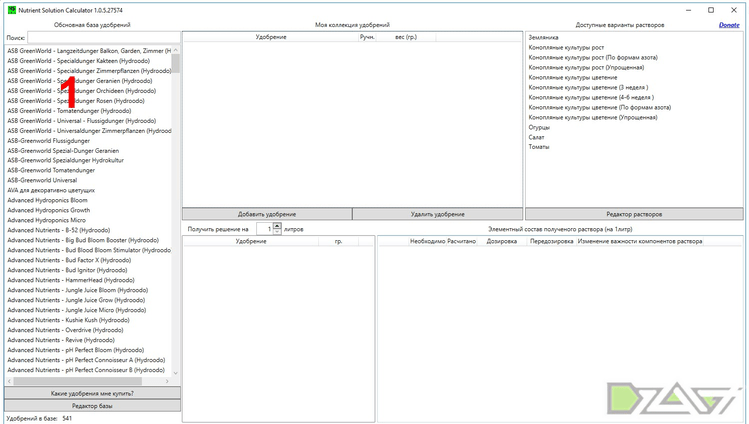Click horizontal scrollbar right arrow under list
The height and width of the screenshot is (424, 749).
click(167, 381)
